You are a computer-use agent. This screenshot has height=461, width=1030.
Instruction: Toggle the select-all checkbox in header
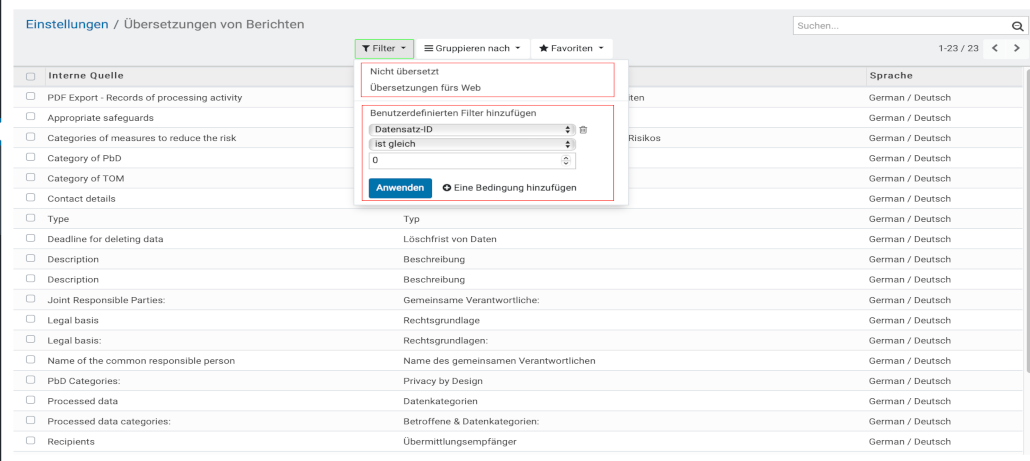(30, 77)
